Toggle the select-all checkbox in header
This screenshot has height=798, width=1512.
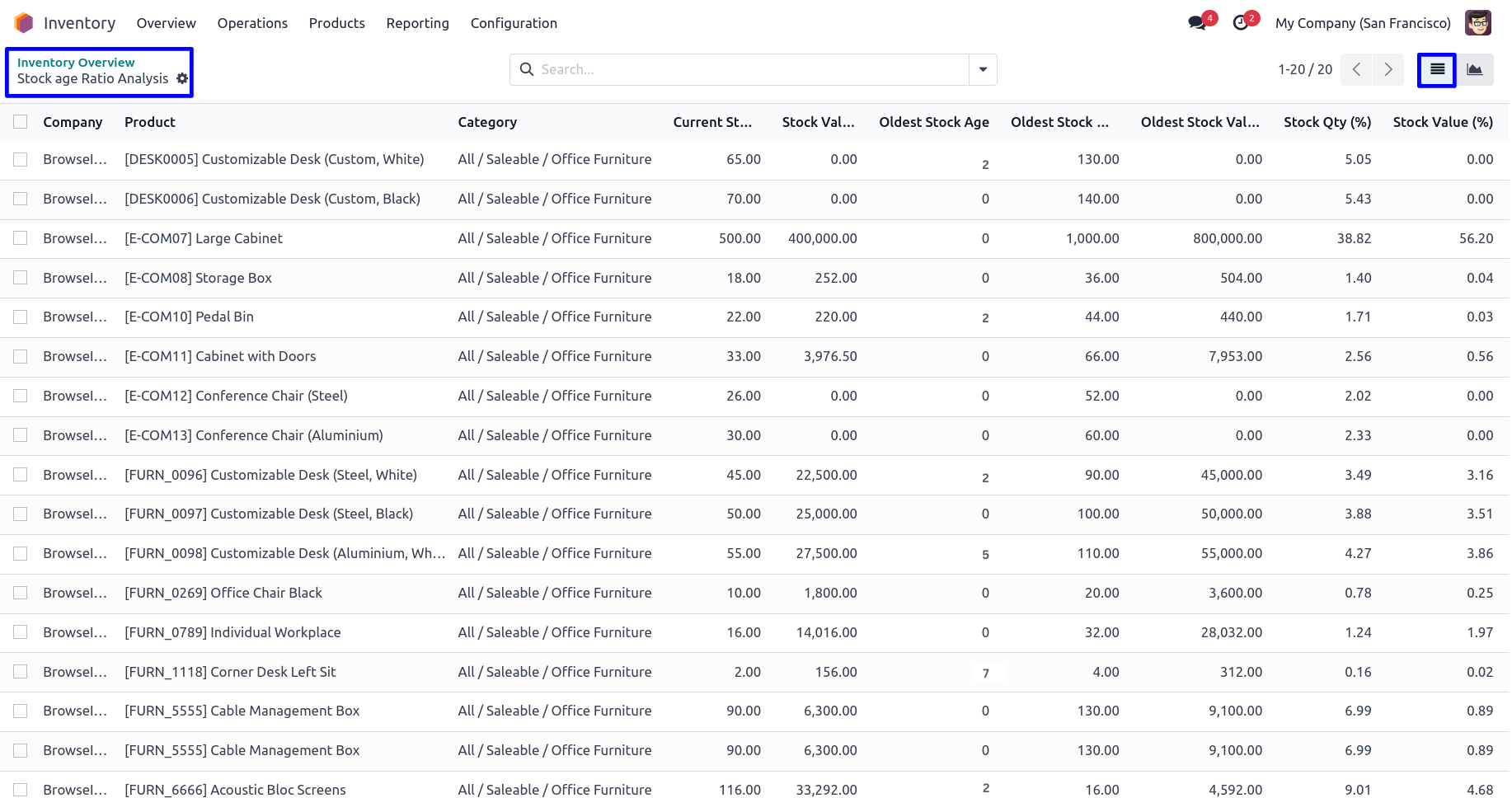tap(21, 122)
